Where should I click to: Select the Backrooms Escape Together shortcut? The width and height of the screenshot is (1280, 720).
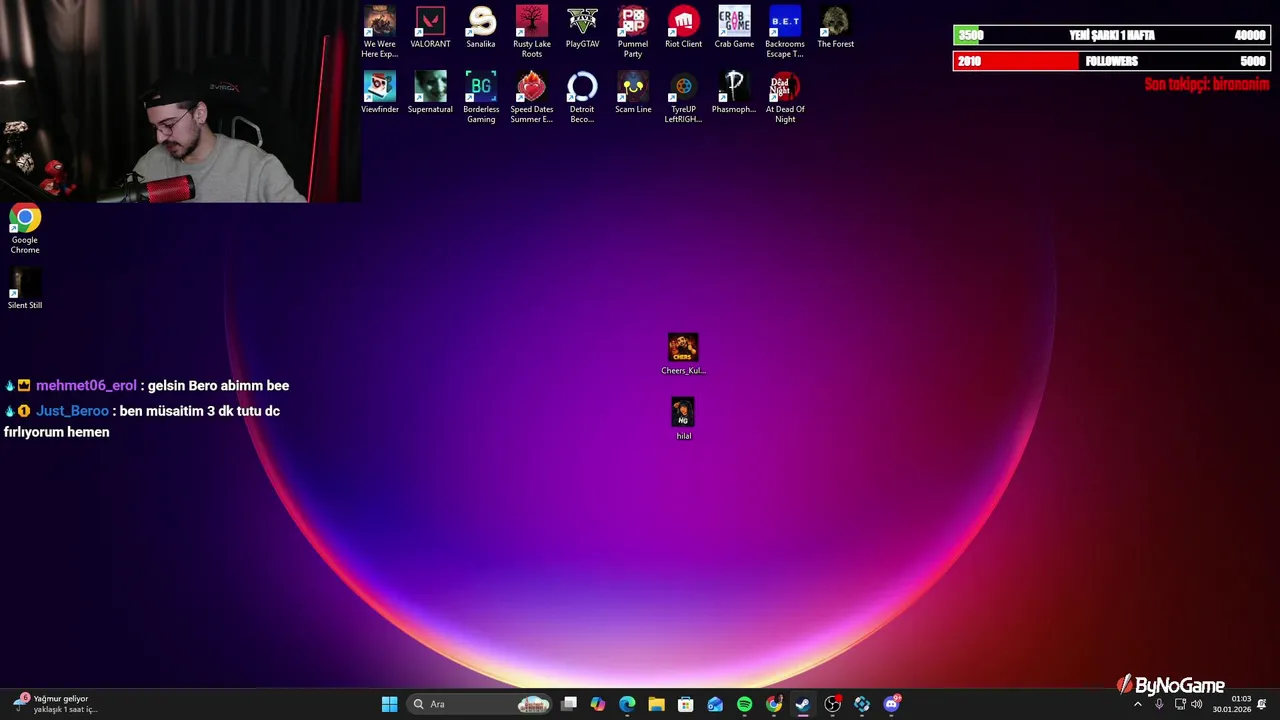(x=785, y=32)
